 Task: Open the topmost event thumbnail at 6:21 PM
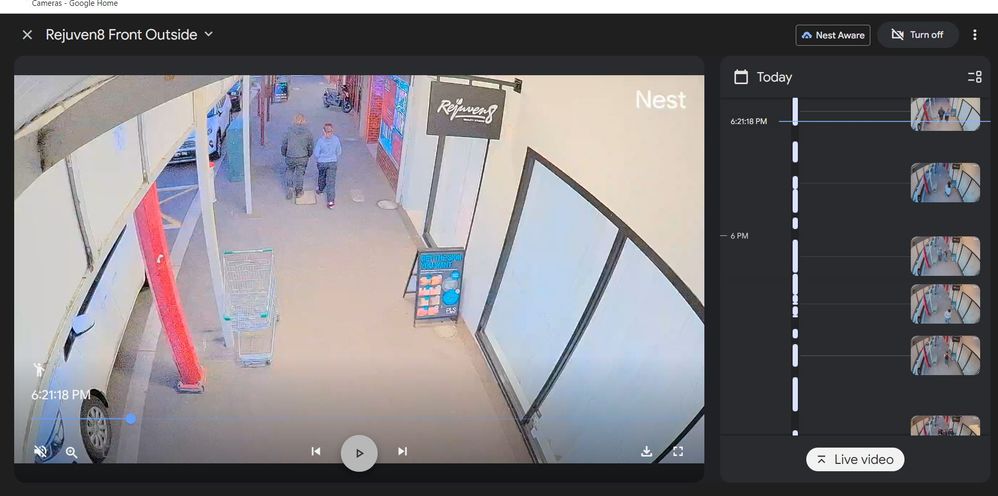[944, 114]
